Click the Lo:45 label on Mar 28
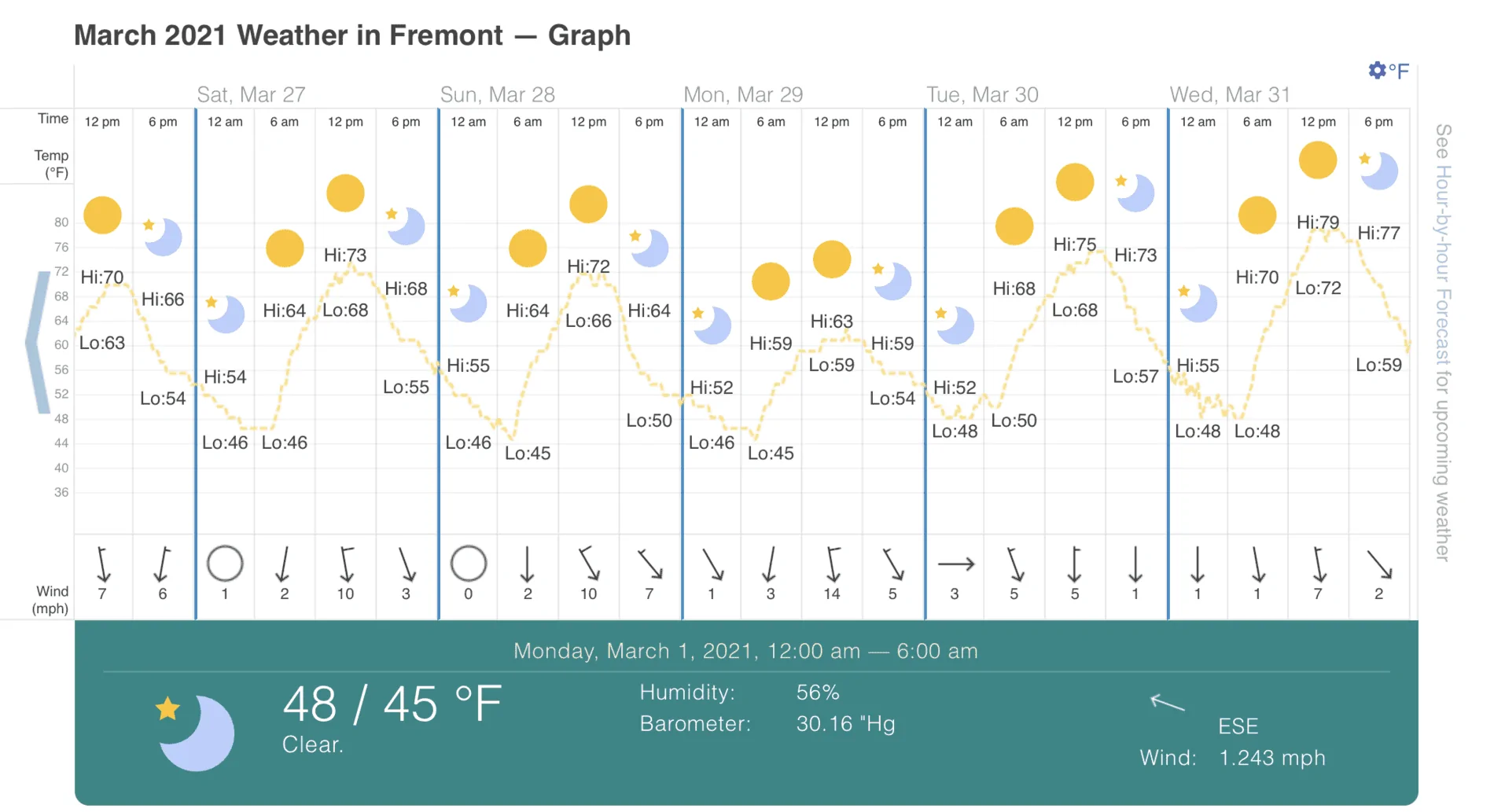 [x=528, y=454]
